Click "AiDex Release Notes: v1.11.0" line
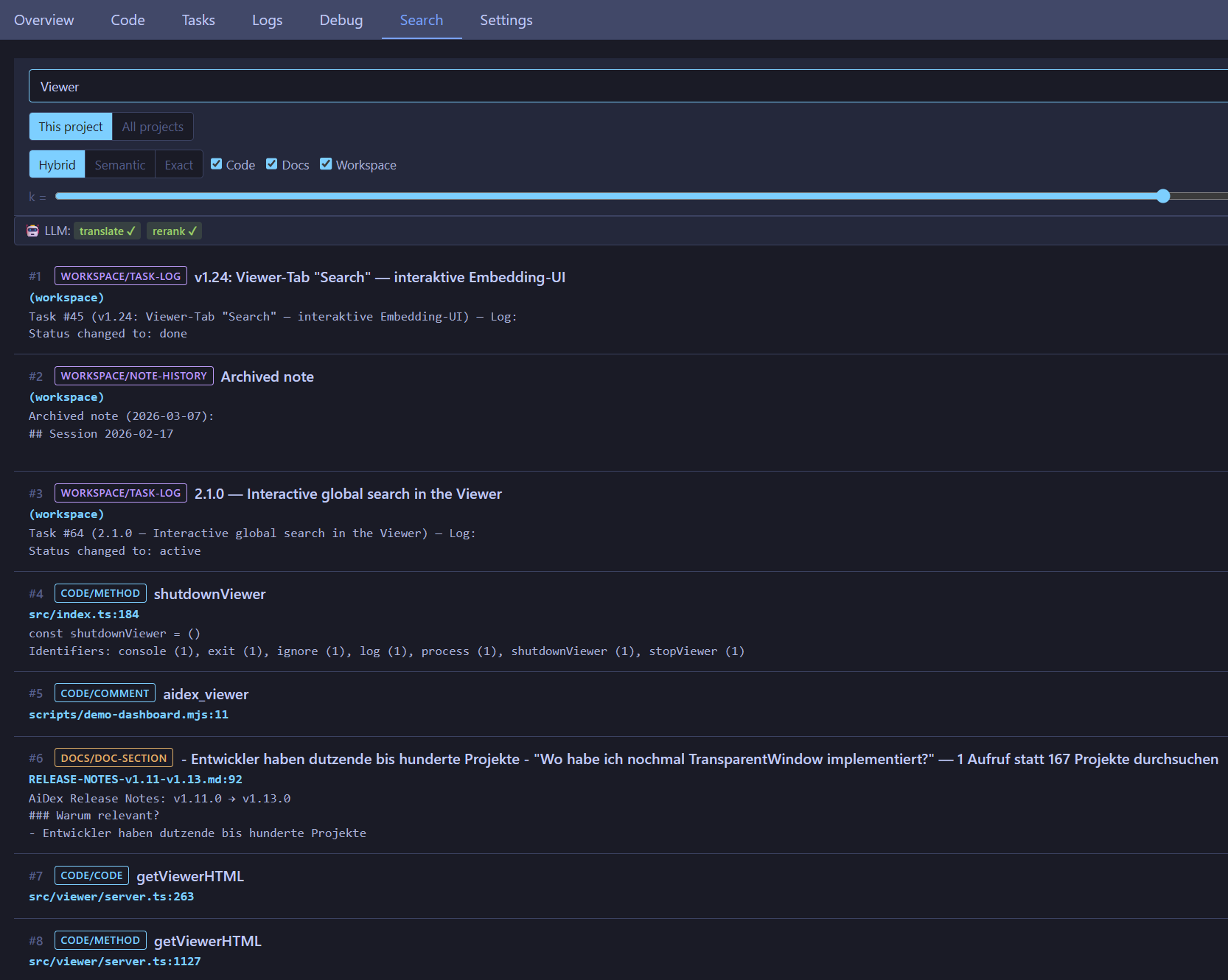 (x=159, y=799)
